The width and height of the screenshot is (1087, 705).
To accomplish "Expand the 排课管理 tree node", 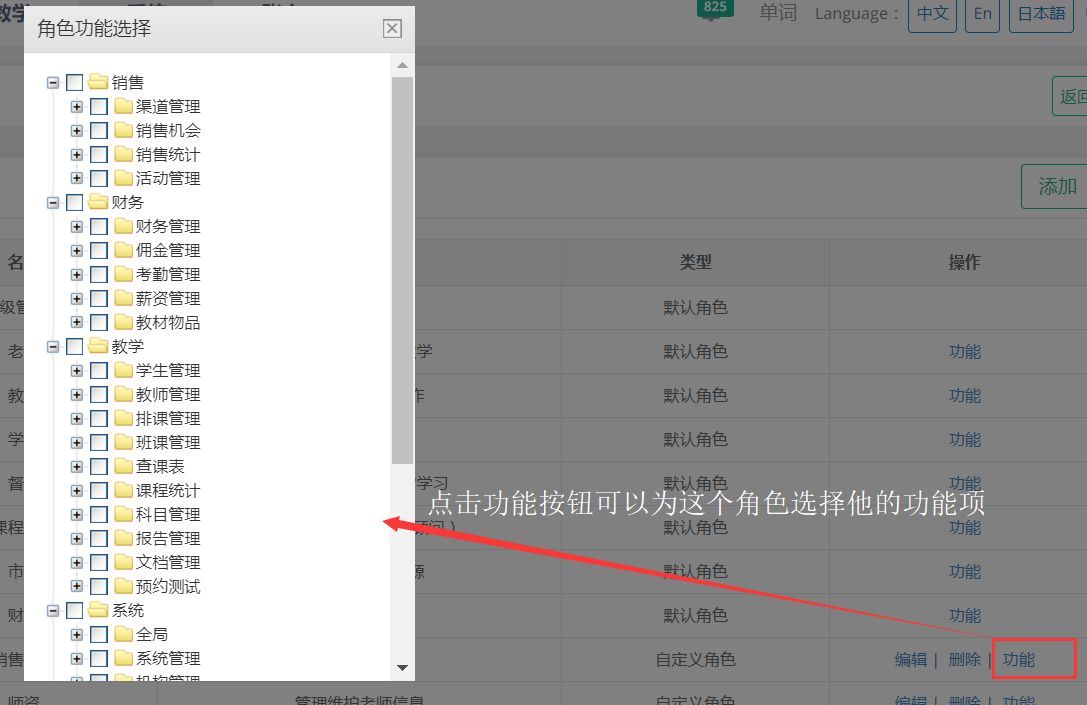I will point(77,418).
